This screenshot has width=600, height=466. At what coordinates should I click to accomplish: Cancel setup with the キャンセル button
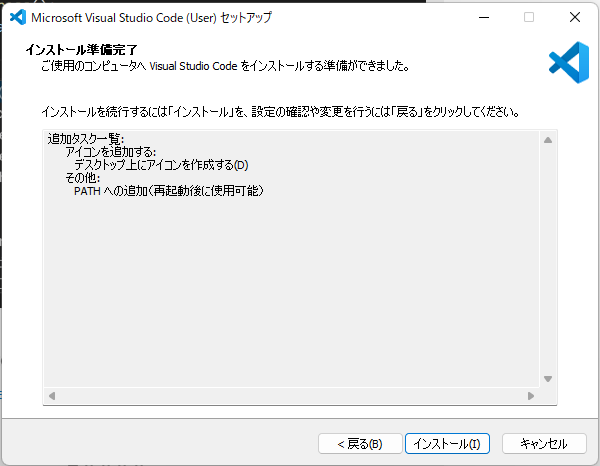pyautogui.click(x=544, y=443)
